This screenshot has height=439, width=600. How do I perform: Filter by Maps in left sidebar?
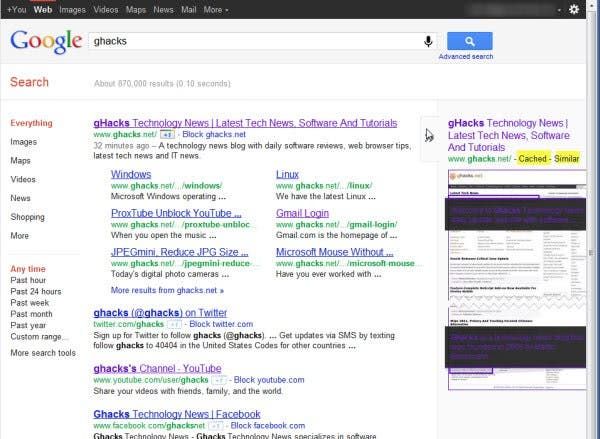point(20,161)
